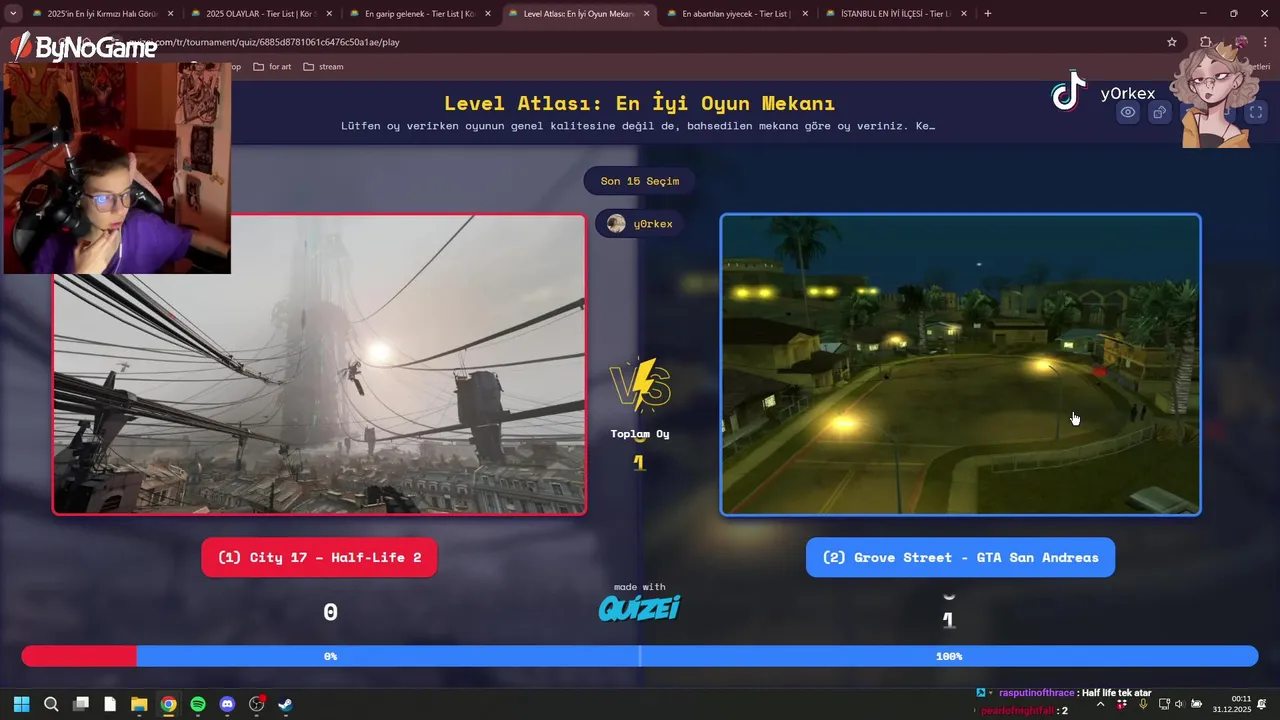The width and height of the screenshot is (1280, 720).
Task: Open File Explorer from the taskbar
Action: (x=139, y=704)
